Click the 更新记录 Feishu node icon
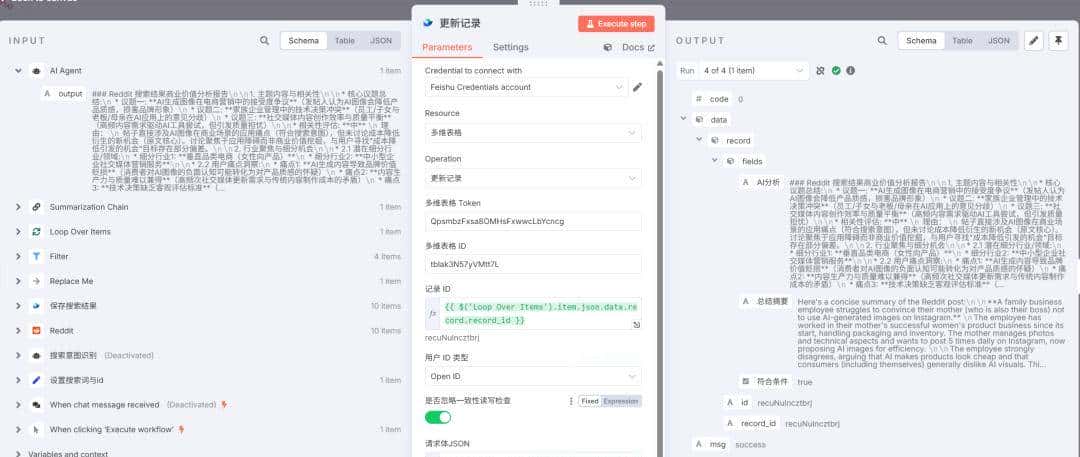 coord(428,23)
